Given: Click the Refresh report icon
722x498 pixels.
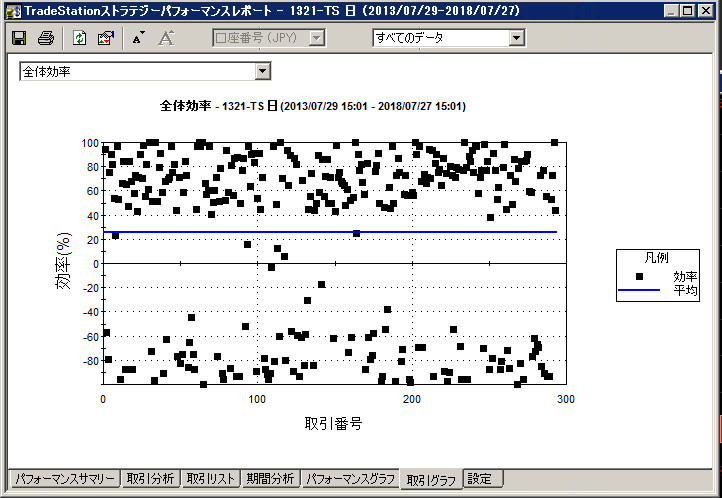Looking at the screenshot, I should pyautogui.click(x=79, y=38).
